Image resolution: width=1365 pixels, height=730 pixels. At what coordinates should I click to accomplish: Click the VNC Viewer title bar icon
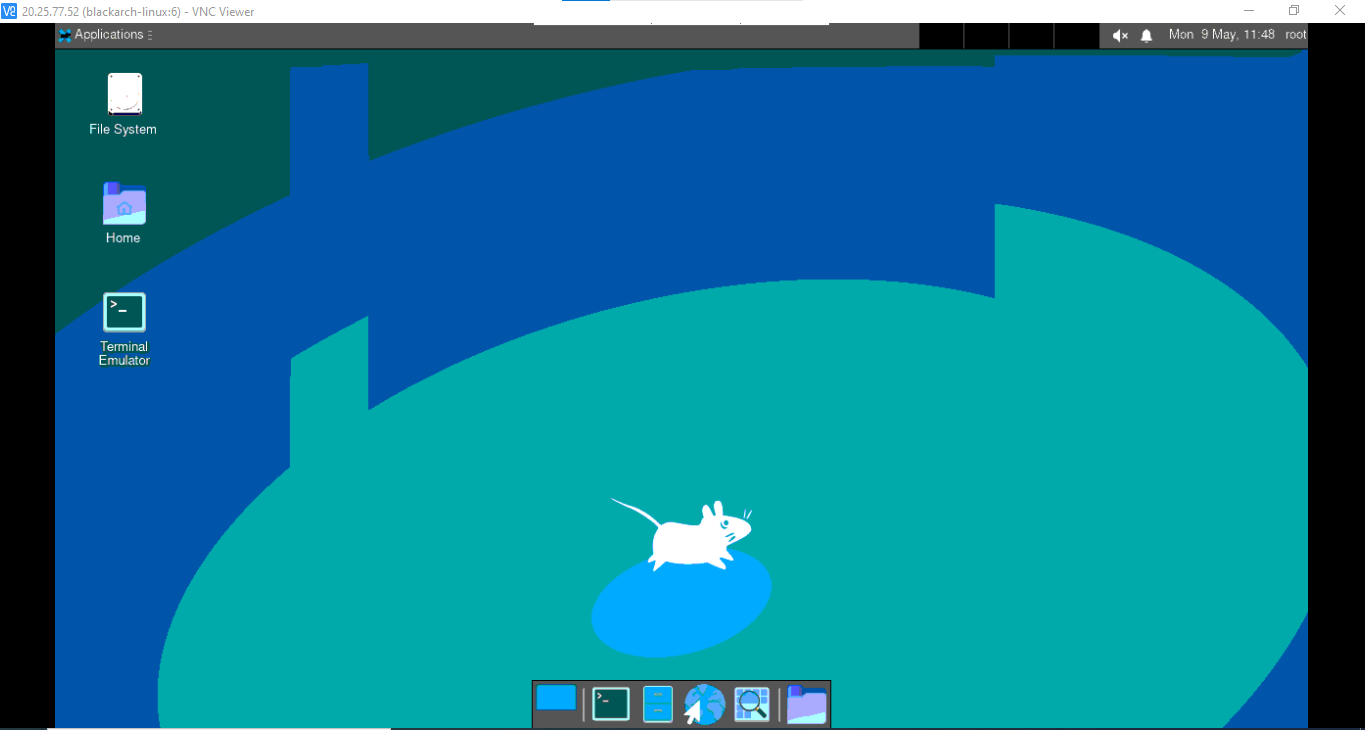point(9,11)
